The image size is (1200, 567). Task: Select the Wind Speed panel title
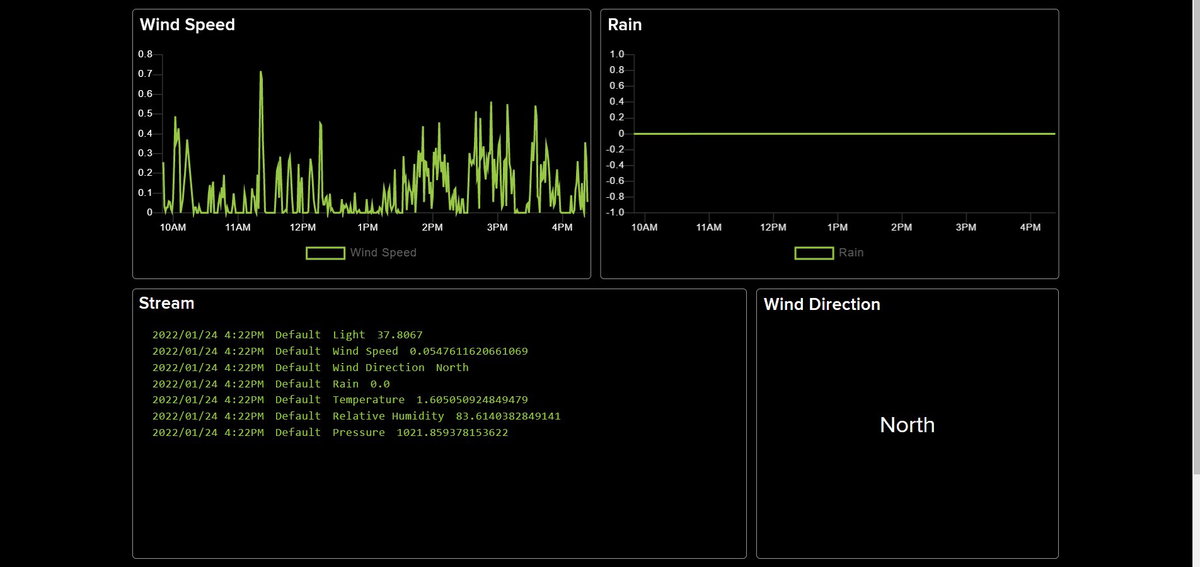(187, 25)
